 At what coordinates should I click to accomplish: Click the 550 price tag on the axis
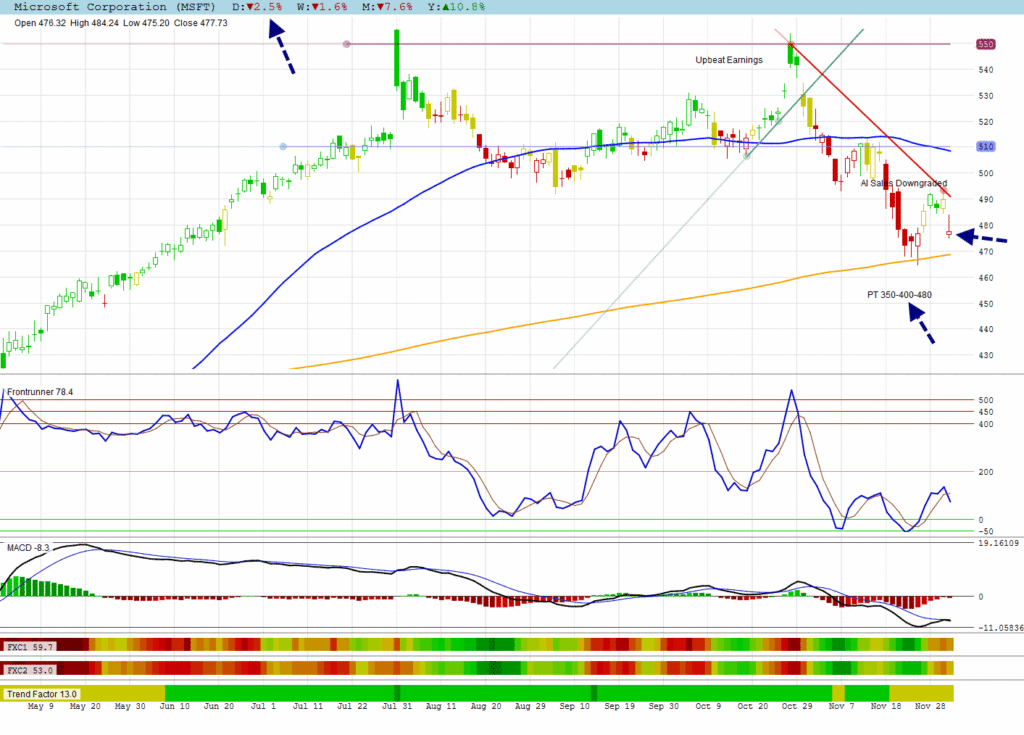[986, 44]
